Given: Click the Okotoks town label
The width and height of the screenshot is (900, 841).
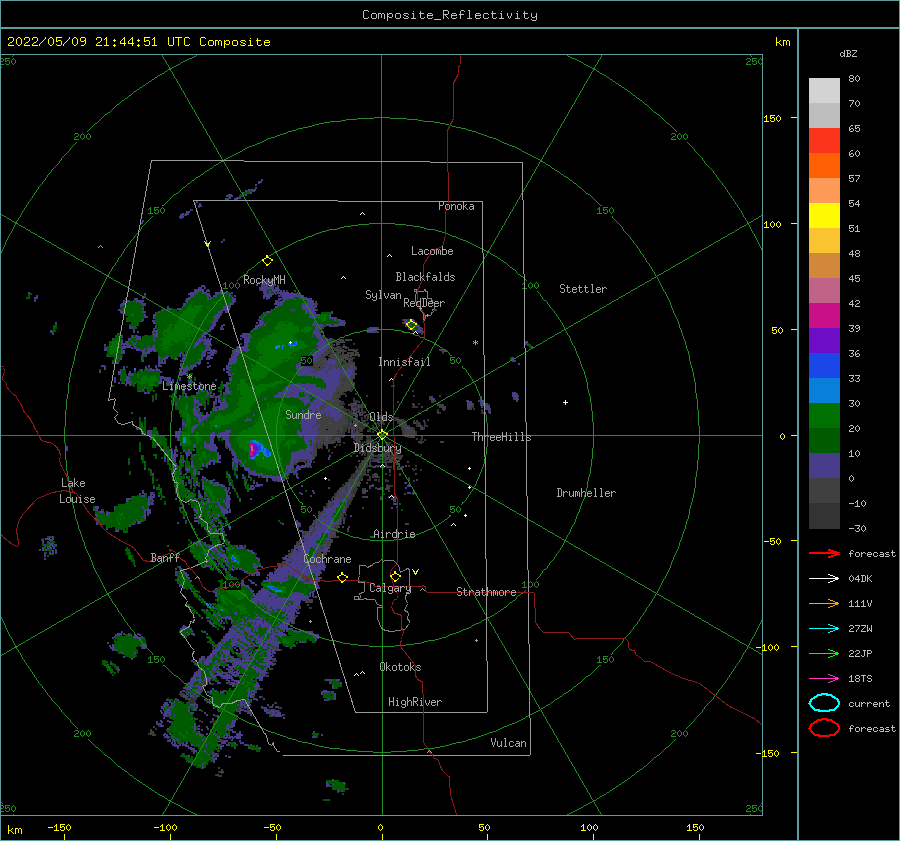Looking at the screenshot, I should (400, 667).
